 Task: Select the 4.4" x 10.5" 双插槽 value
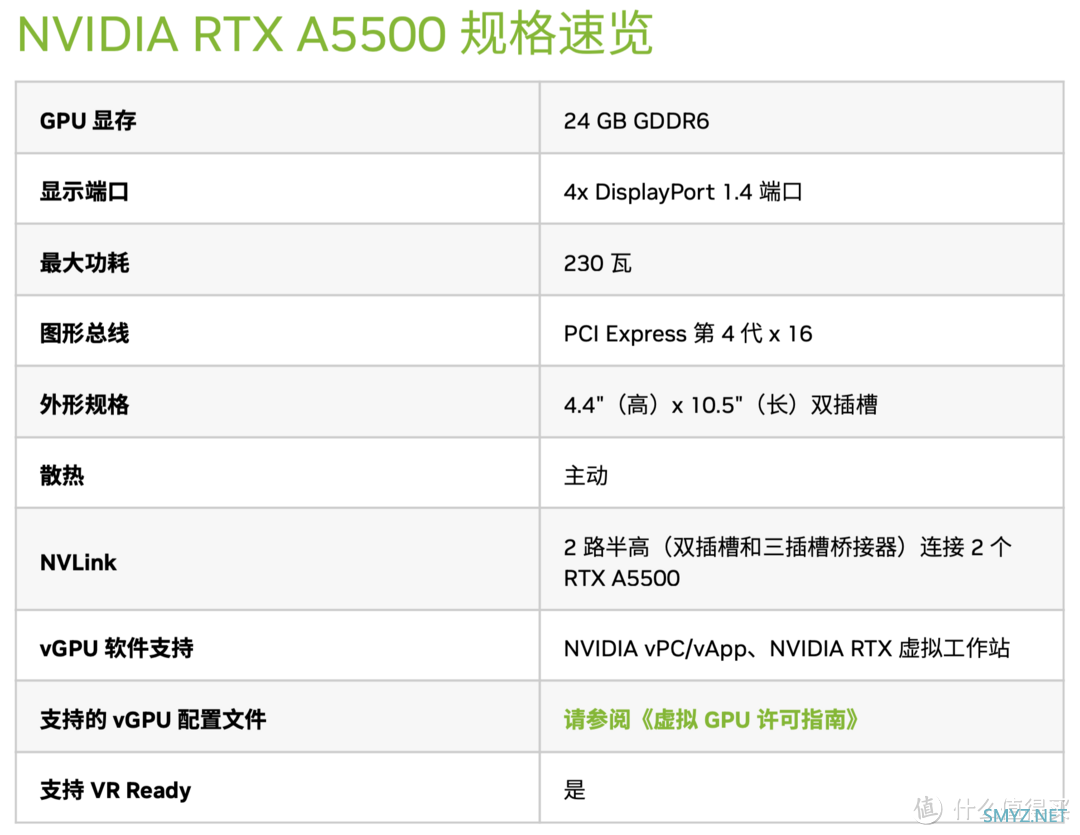tap(720, 404)
